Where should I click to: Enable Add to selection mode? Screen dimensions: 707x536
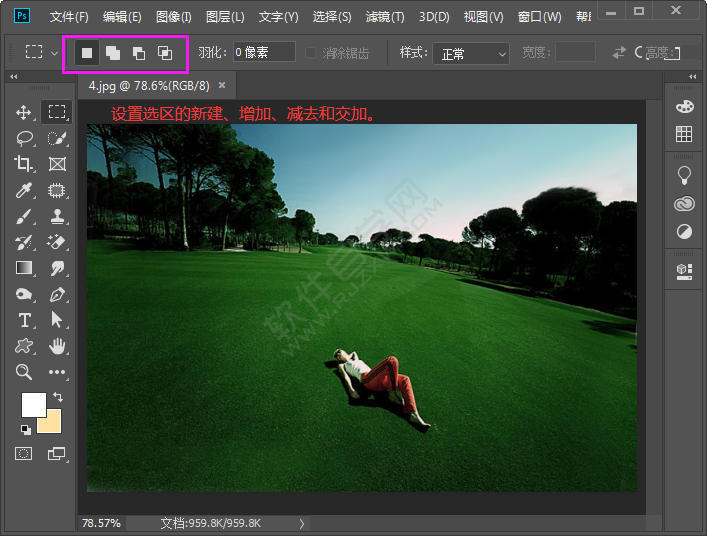[x=113, y=52]
